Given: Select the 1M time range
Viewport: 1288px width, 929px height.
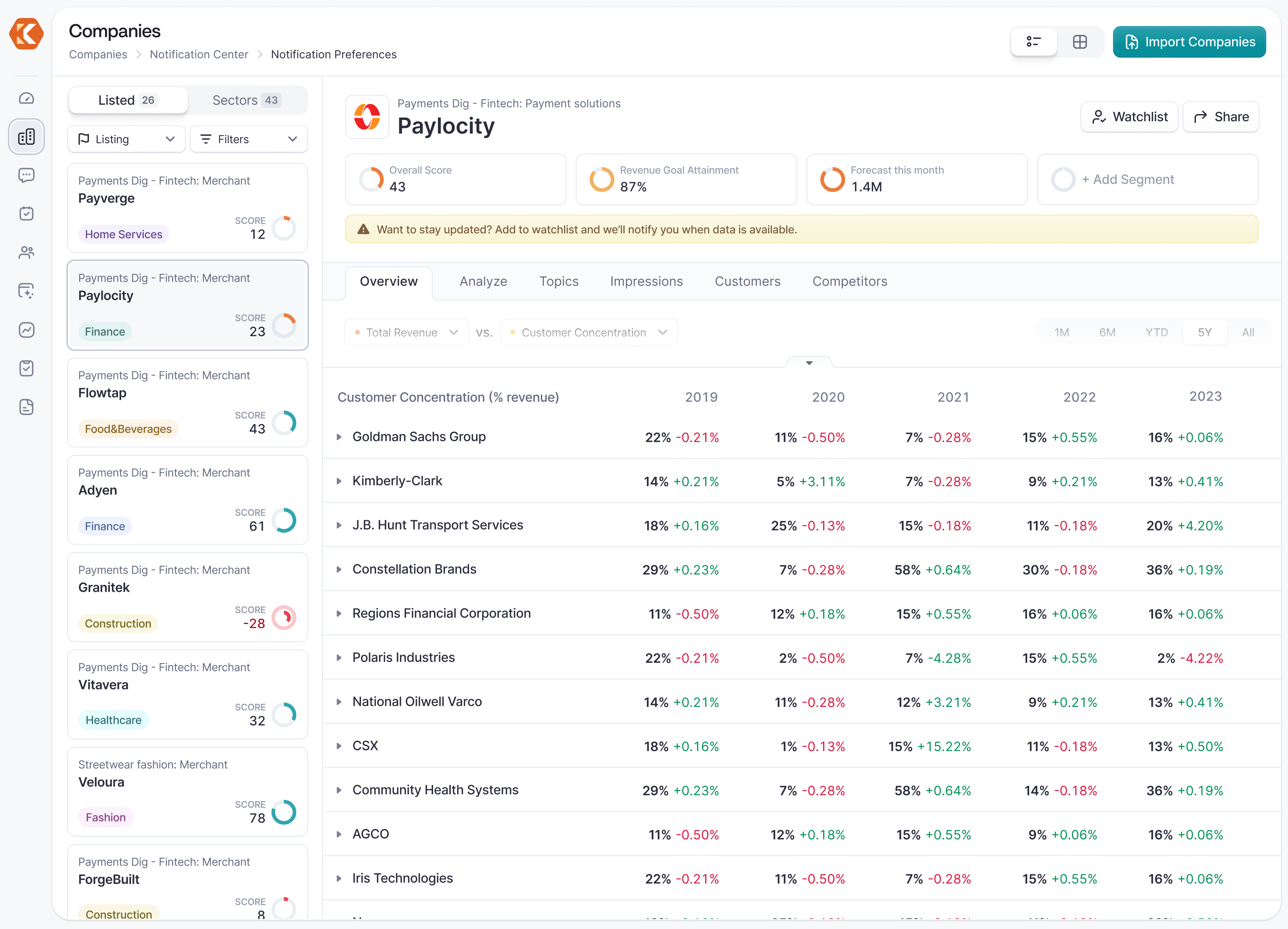Looking at the screenshot, I should click(1061, 332).
